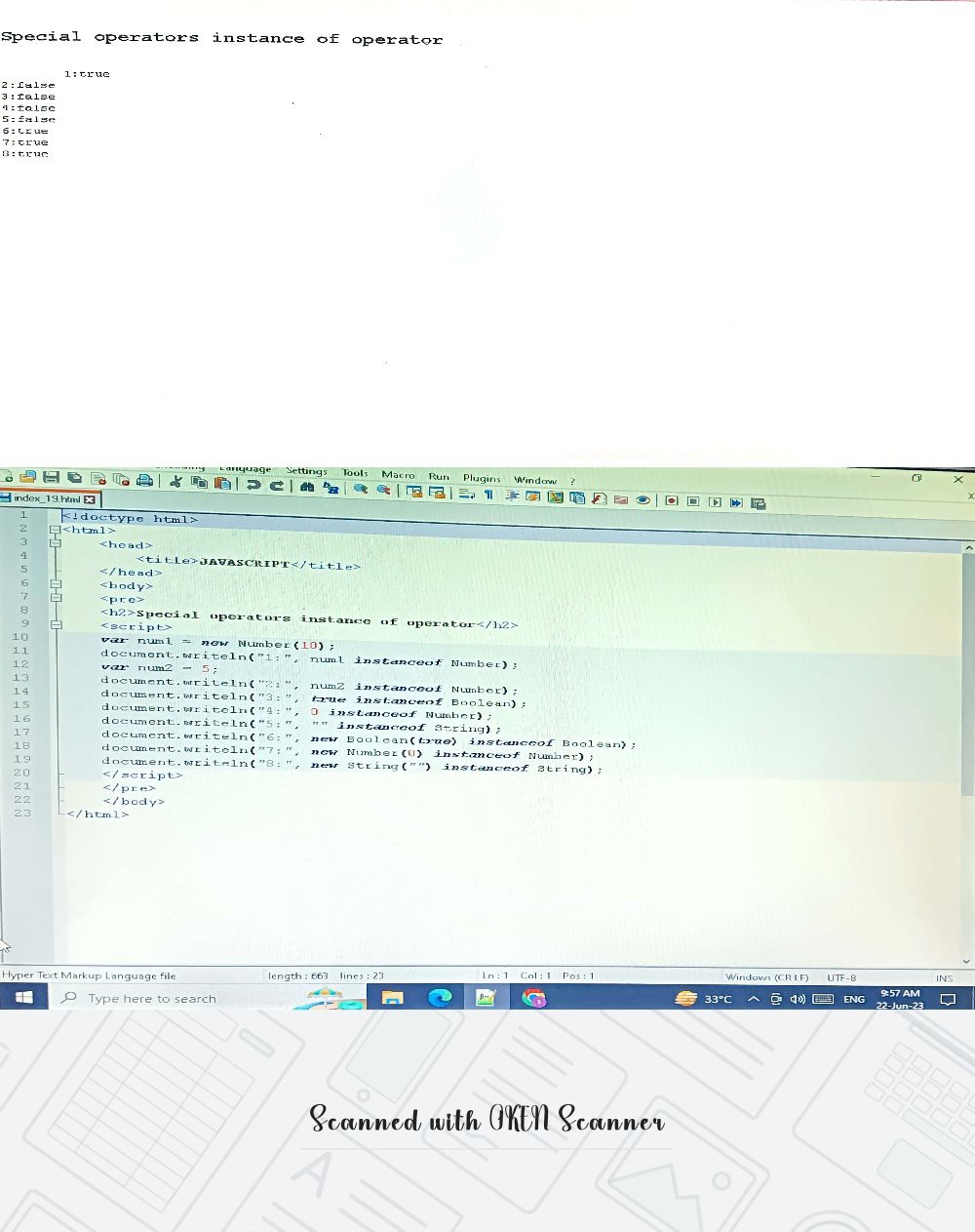Collapse the html tag fold marker
Viewport: 975px width, 1232px height.
pyautogui.click(x=56, y=530)
